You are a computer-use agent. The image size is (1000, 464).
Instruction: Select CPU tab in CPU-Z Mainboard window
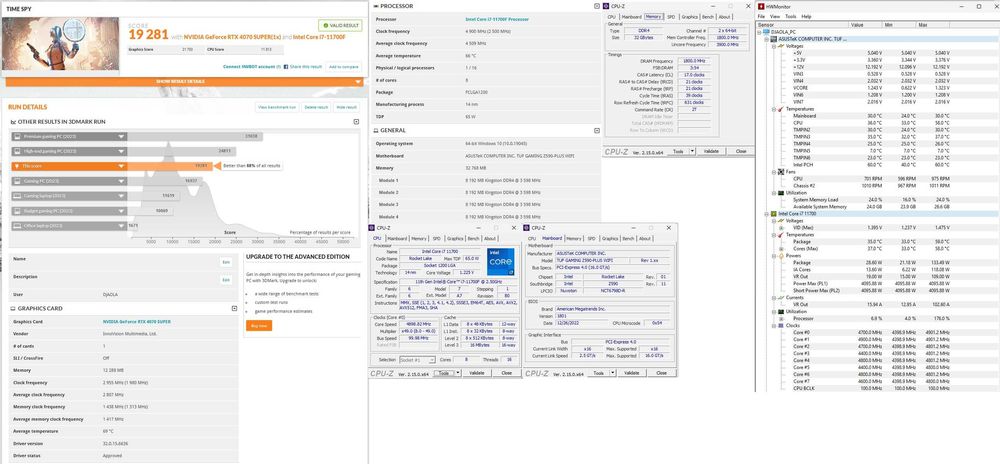click(533, 238)
